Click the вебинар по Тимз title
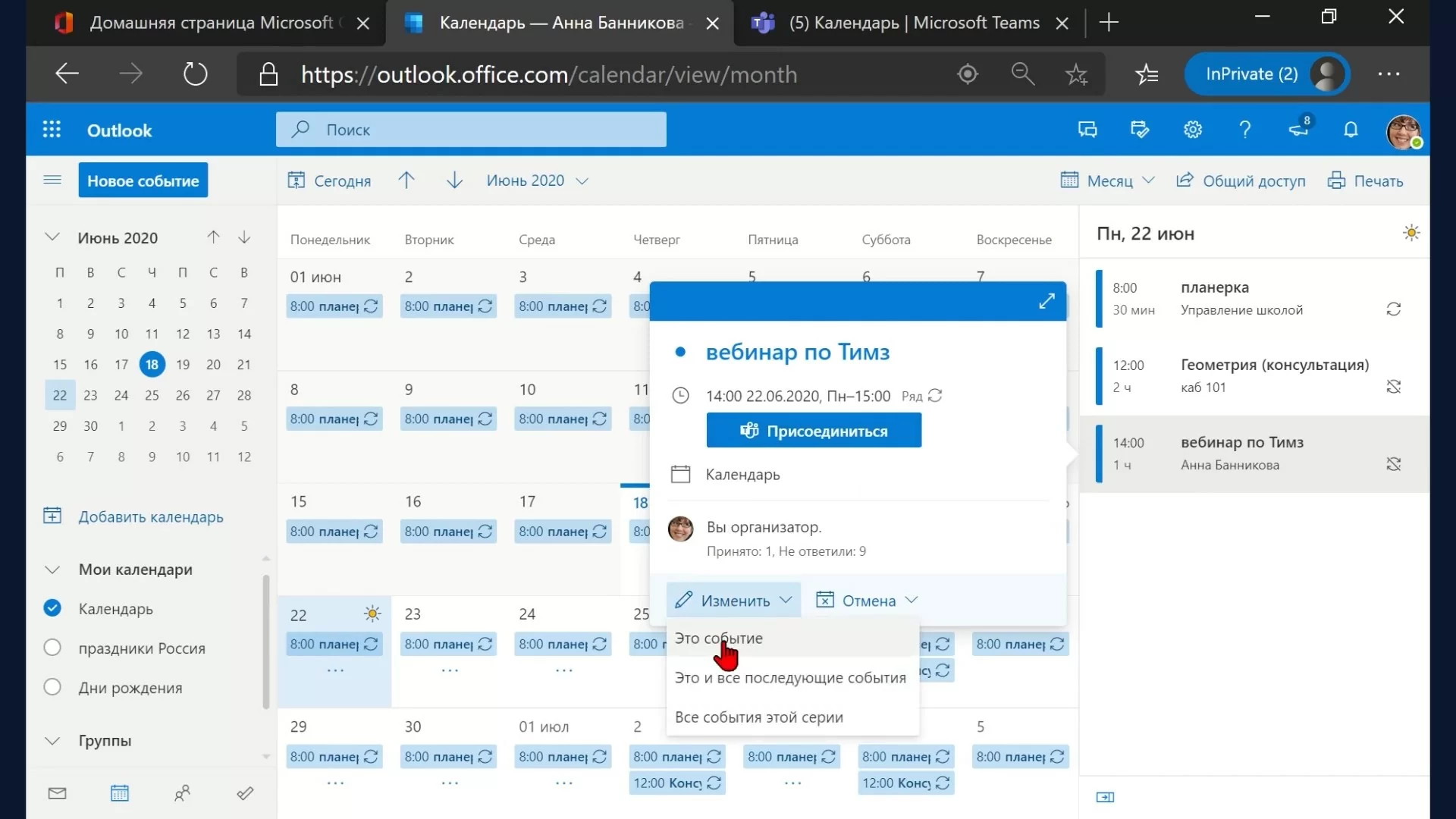The image size is (1456, 819). point(797,352)
